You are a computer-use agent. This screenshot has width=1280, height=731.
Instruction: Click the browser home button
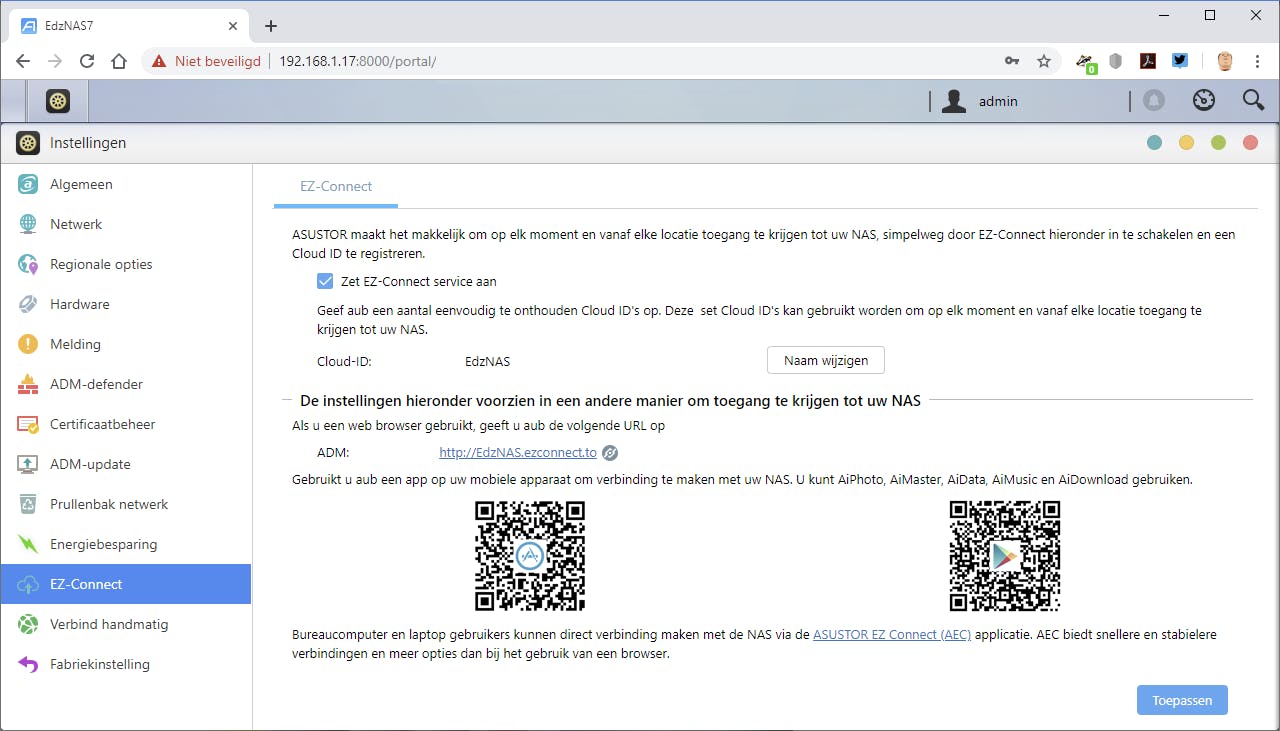(x=119, y=61)
